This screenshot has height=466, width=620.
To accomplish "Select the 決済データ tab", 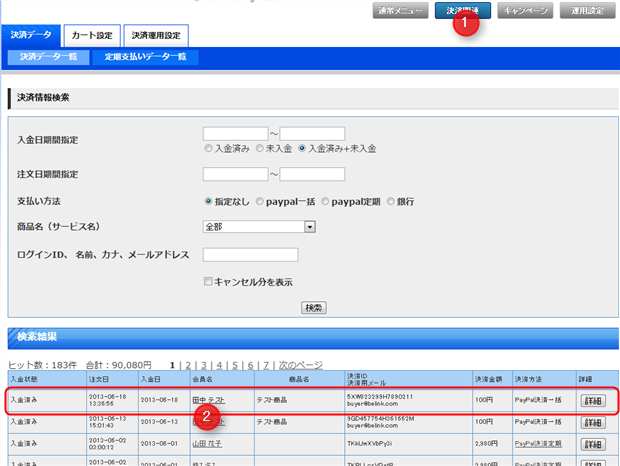I will pyautogui.click(x=32, y=36).
